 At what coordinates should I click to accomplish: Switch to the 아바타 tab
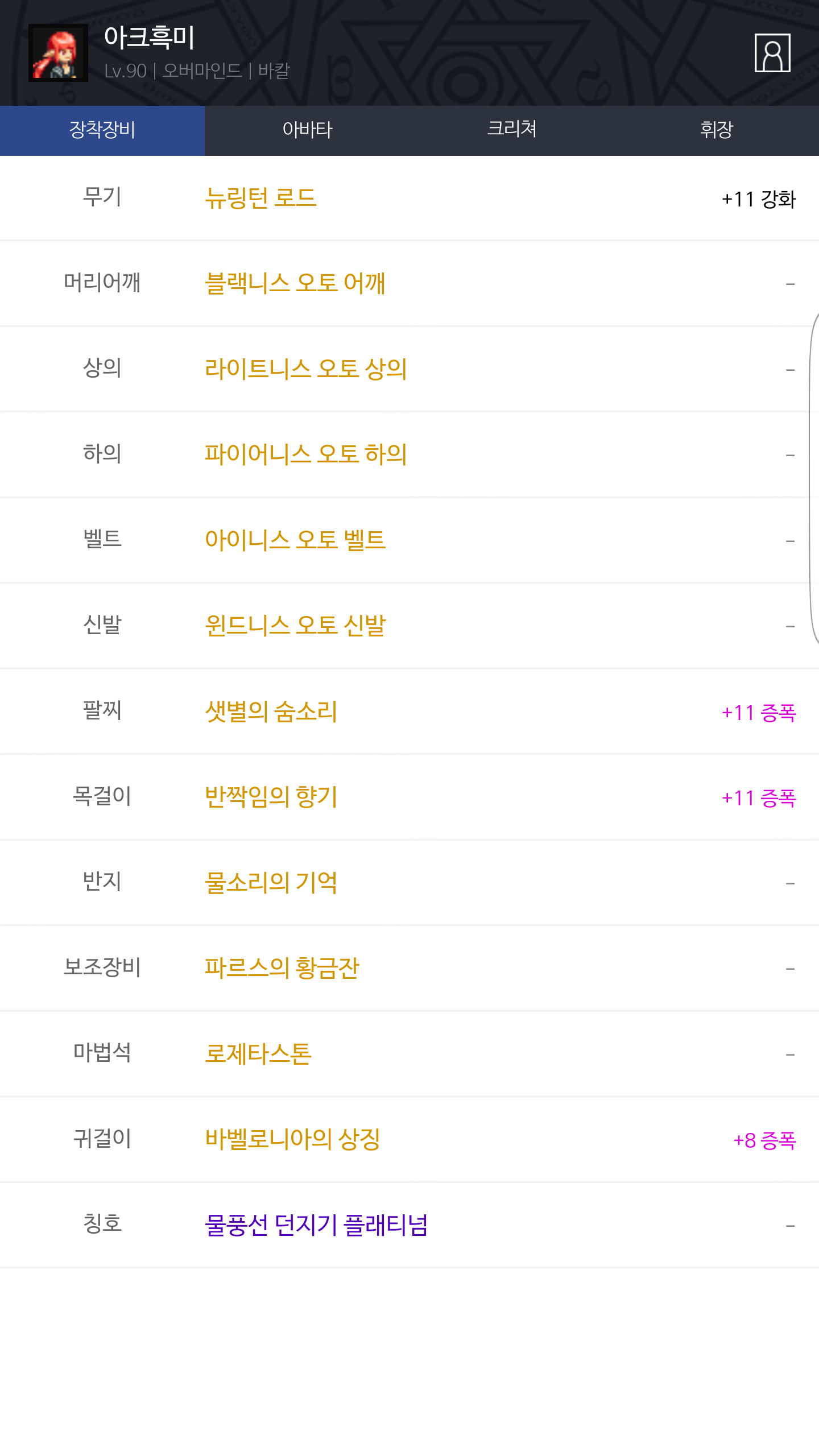[x=307, y=130]
